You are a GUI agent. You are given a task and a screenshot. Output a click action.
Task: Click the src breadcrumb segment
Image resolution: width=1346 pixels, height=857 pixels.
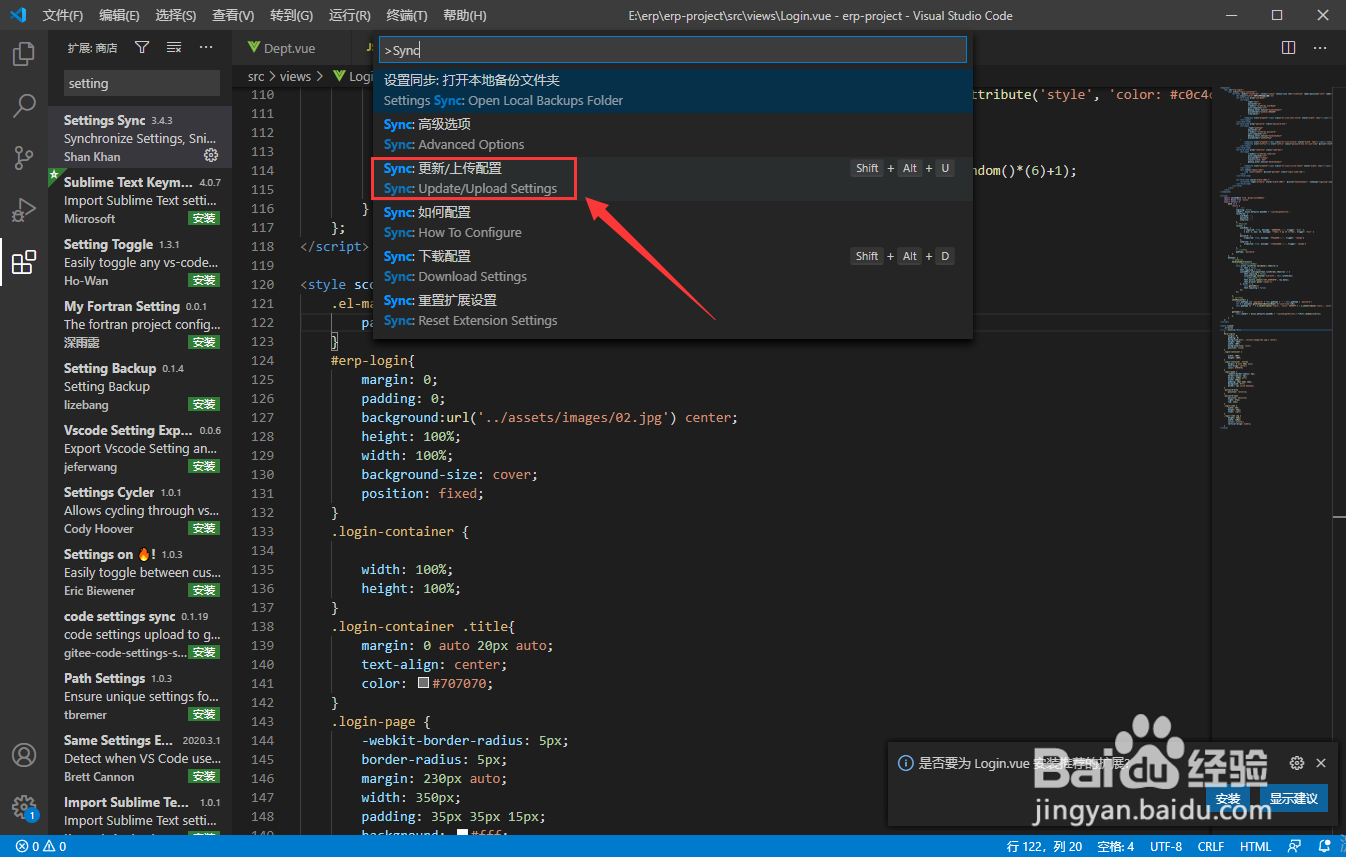tap(256, 76)
